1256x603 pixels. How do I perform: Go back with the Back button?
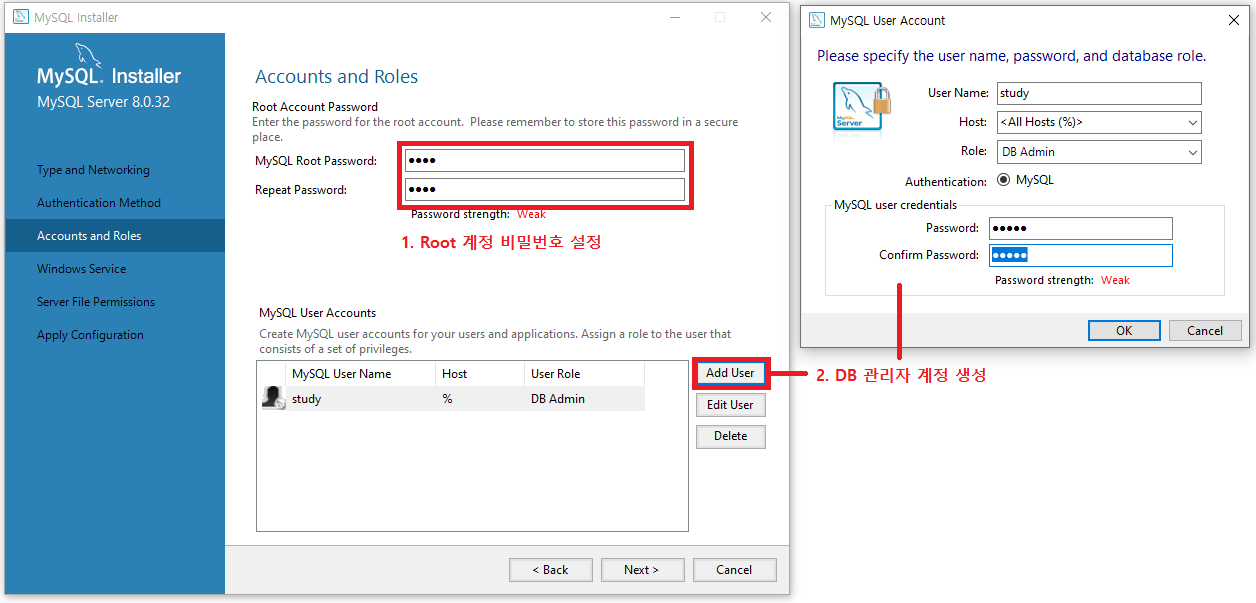pyautogui.click(x=550, y=570)
